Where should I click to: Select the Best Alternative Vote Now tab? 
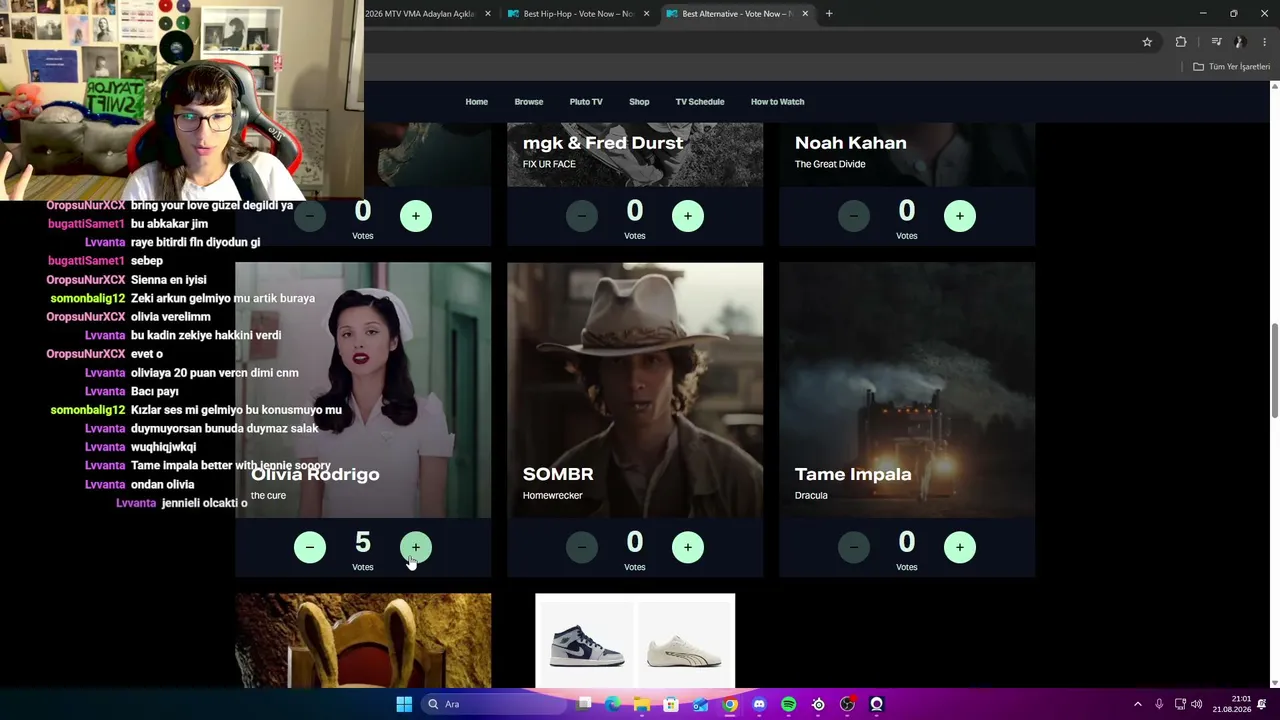[x=737, y=14]
